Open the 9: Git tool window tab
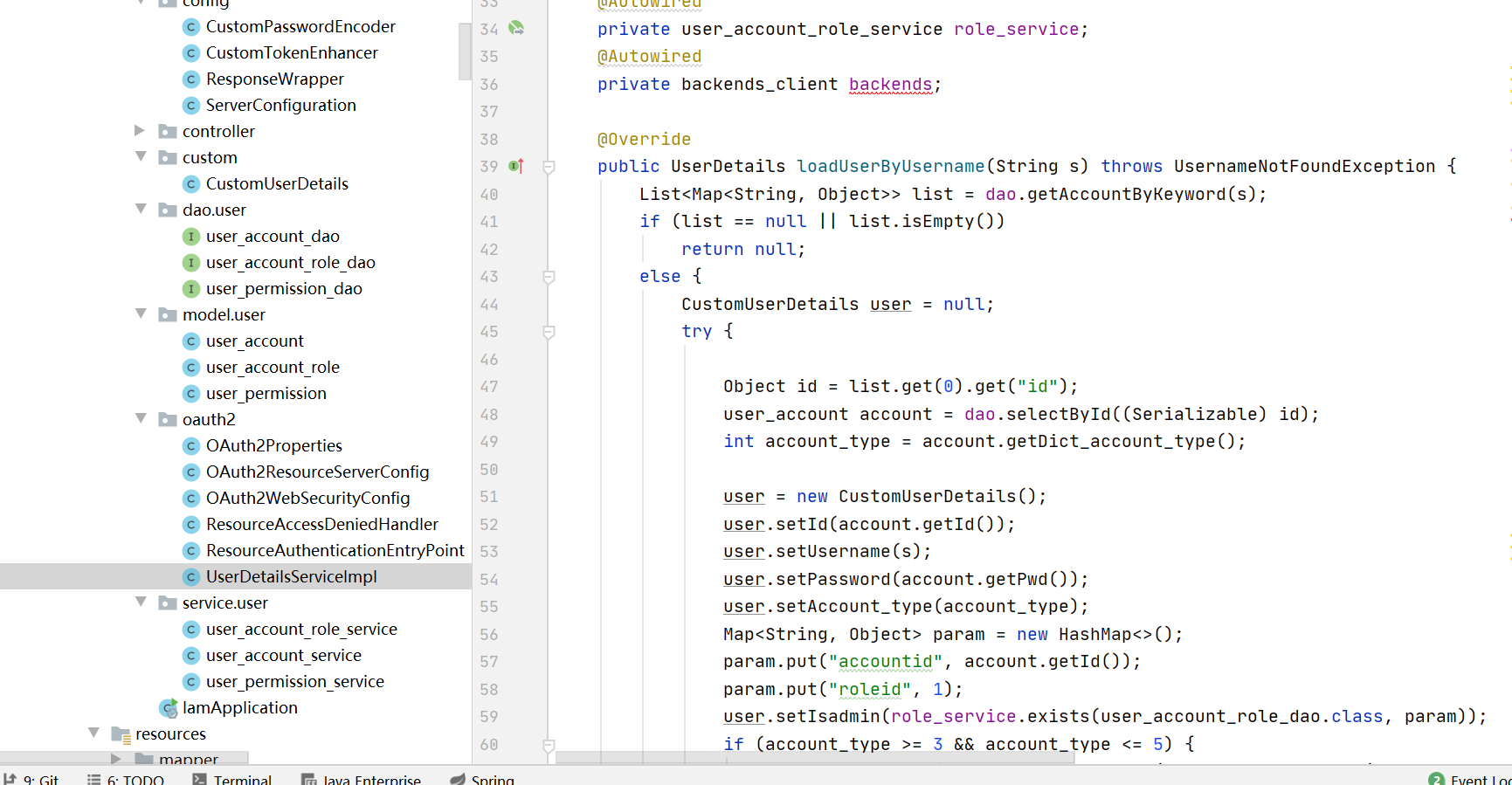 (31, 779)
